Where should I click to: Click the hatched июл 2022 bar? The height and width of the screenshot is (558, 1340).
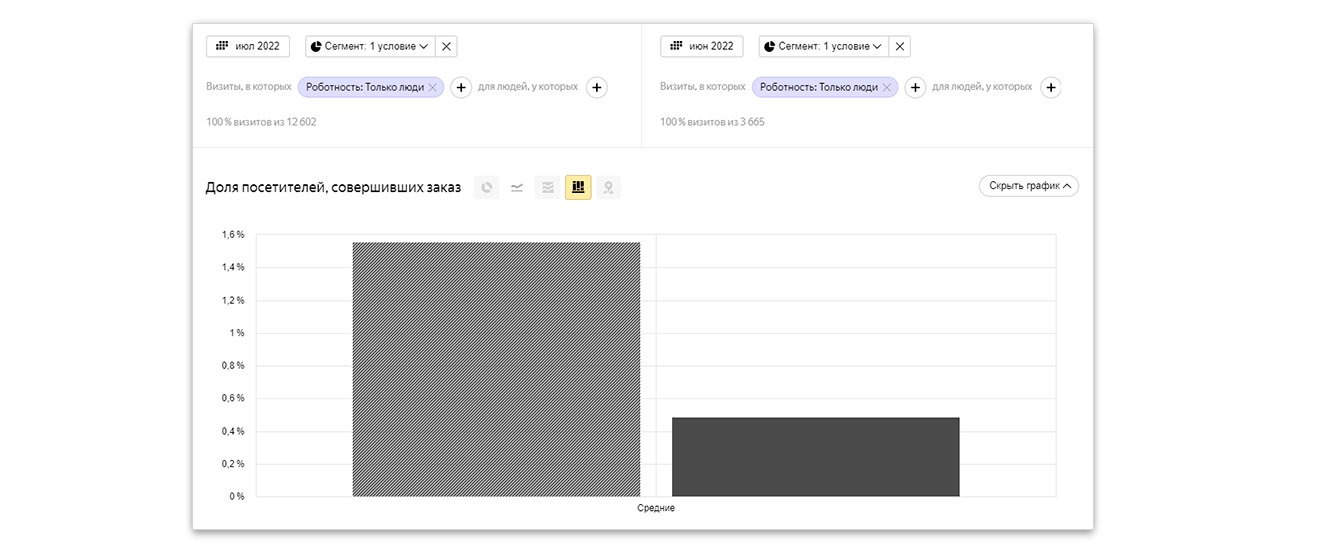coord(496,369)
